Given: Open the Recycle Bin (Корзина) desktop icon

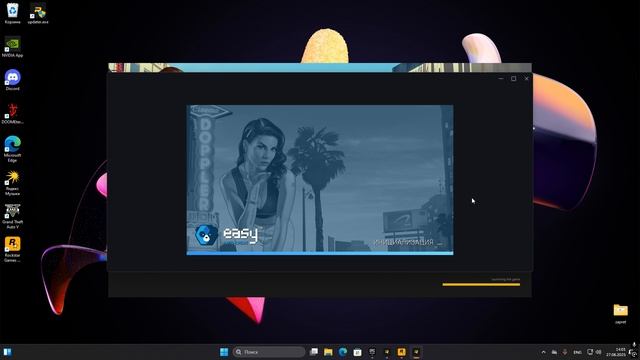Looking at the screenshot, I should [x=12, y=13].
